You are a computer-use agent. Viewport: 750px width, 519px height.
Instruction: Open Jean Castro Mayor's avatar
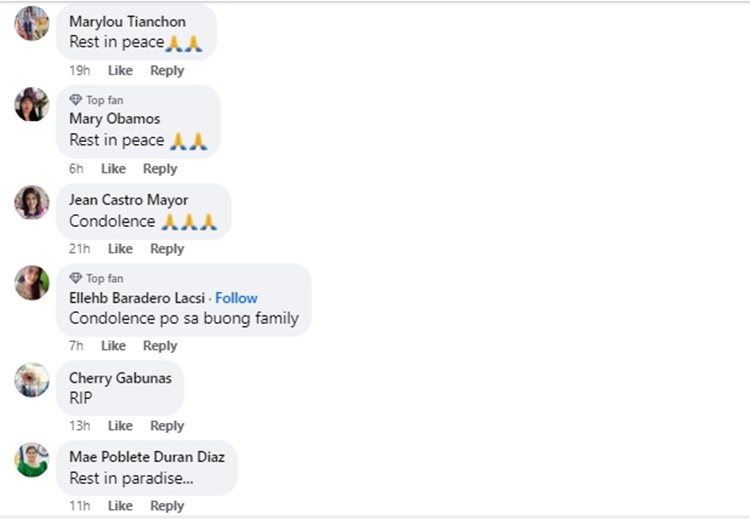coord(31,202)
